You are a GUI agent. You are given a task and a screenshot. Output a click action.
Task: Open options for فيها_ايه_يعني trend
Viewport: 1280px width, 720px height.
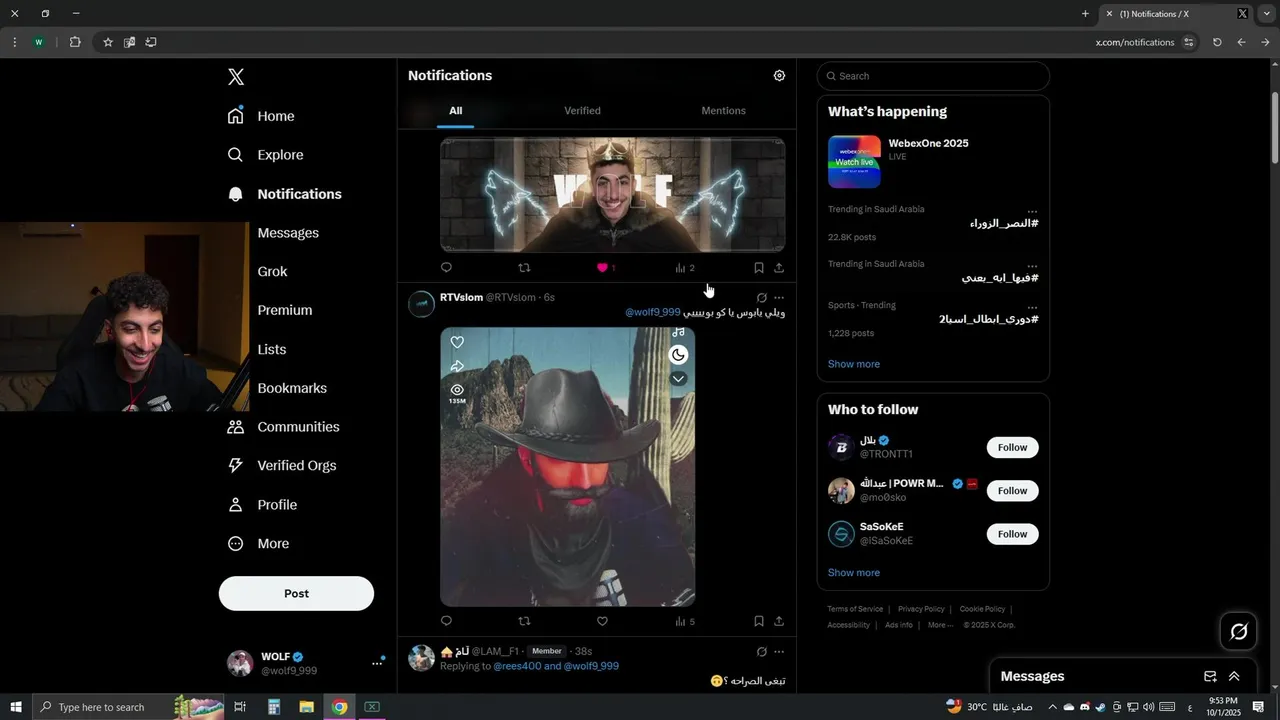[1032, 266]
